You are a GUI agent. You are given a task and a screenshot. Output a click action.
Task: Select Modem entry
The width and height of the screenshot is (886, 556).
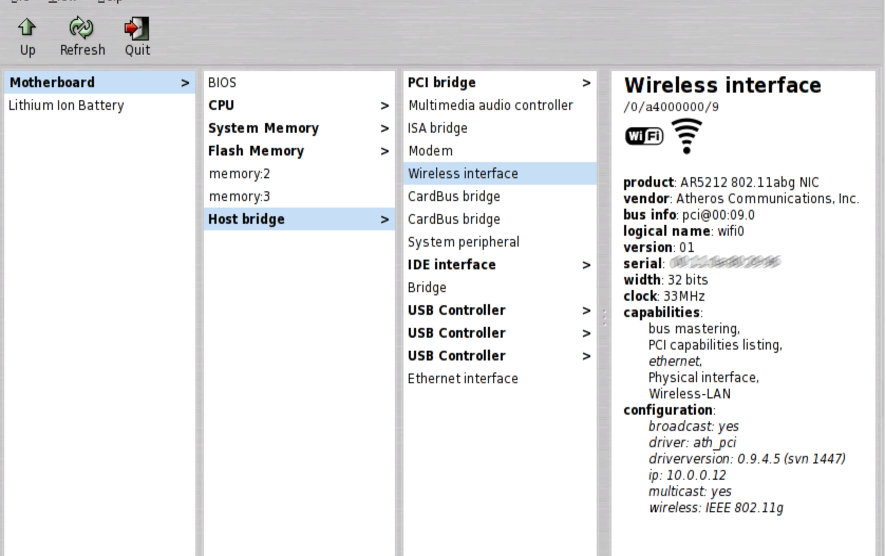500,151
